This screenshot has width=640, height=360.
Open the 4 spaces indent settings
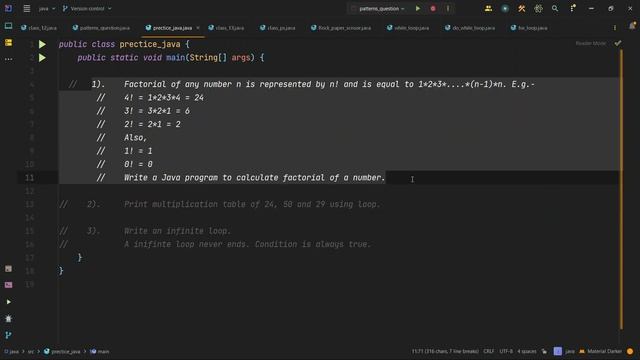(527, 351)
